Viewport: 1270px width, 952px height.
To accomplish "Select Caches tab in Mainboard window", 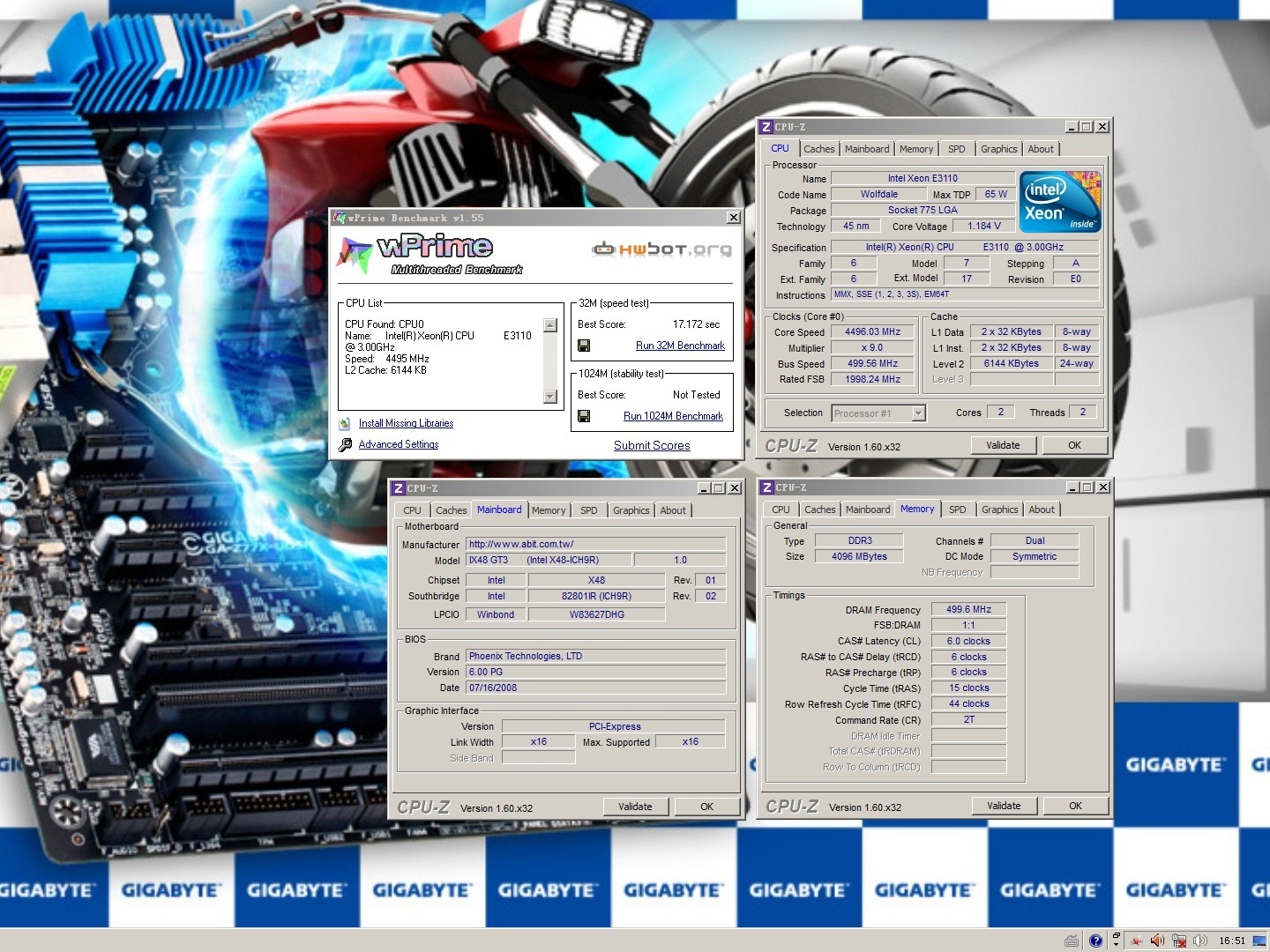I will [x=451, y=510].
